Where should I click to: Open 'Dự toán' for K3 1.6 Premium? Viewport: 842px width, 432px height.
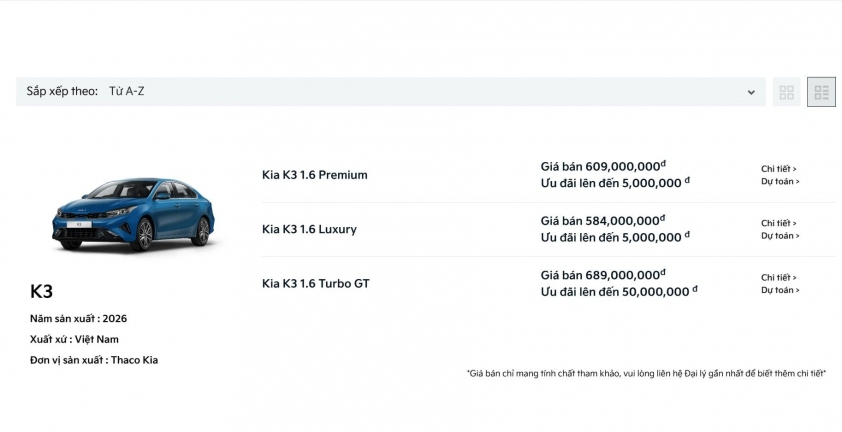780,182
